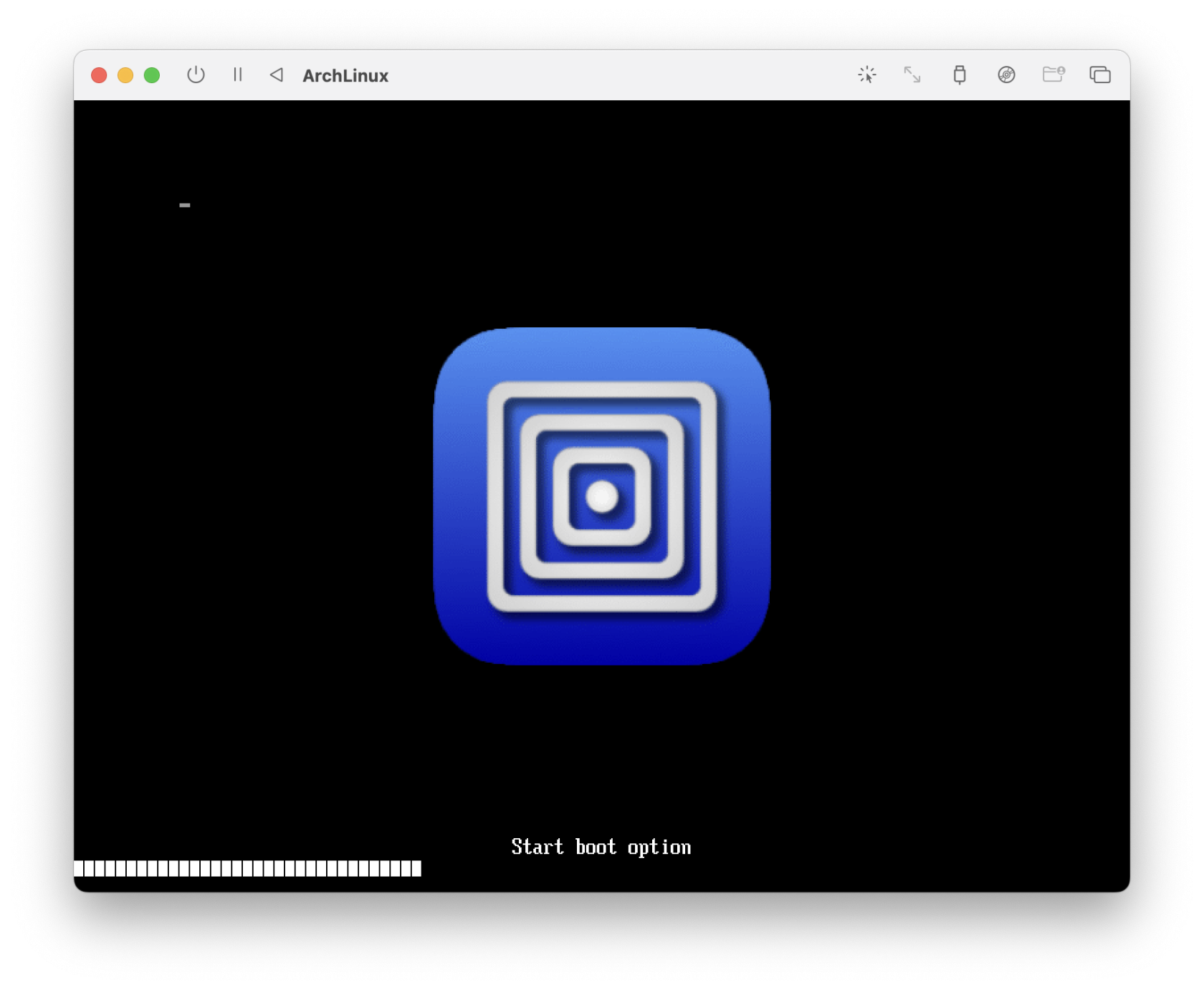The image size is (1204, 990).
Task: Click the green fullscreen window button
Action: (152, 75)
